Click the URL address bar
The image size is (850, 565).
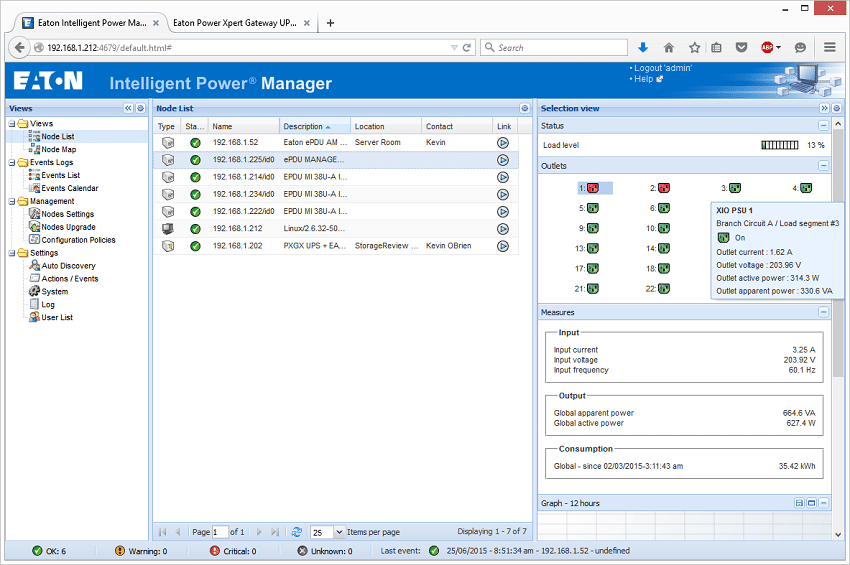pos(244,48)
